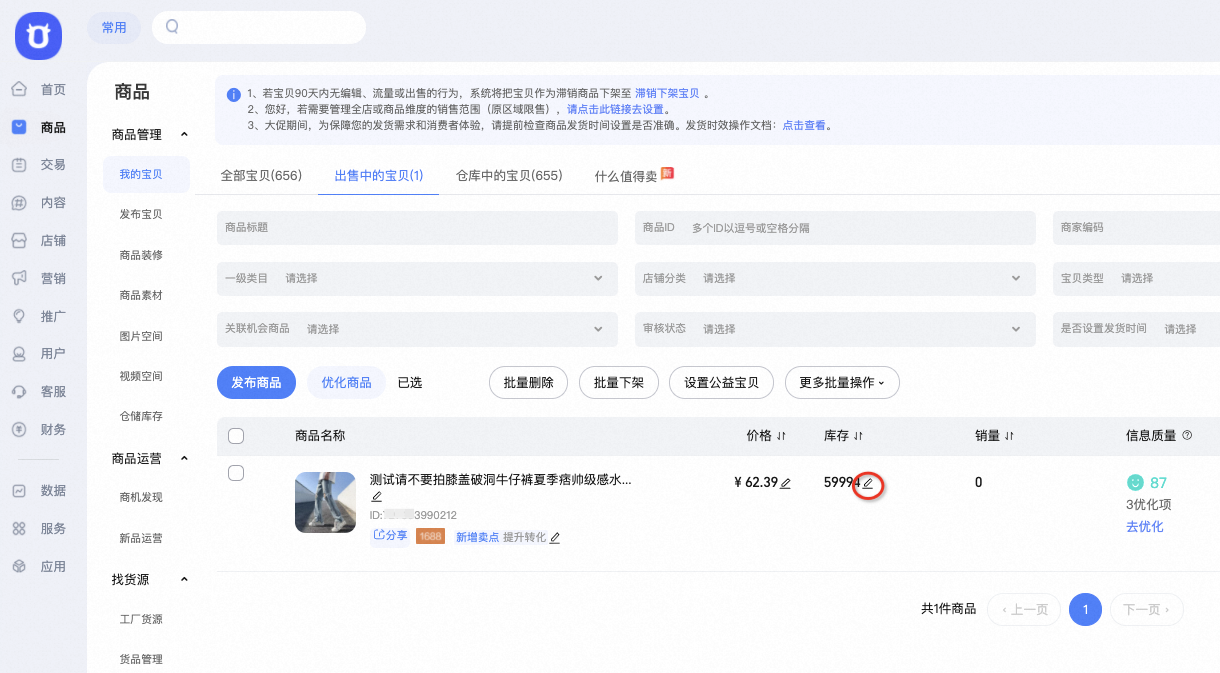Image resolution: width=1220 pixels, height=673 pixels.
Task: Edit price pencil next to ¥62.39
Action: pos(786,483)
